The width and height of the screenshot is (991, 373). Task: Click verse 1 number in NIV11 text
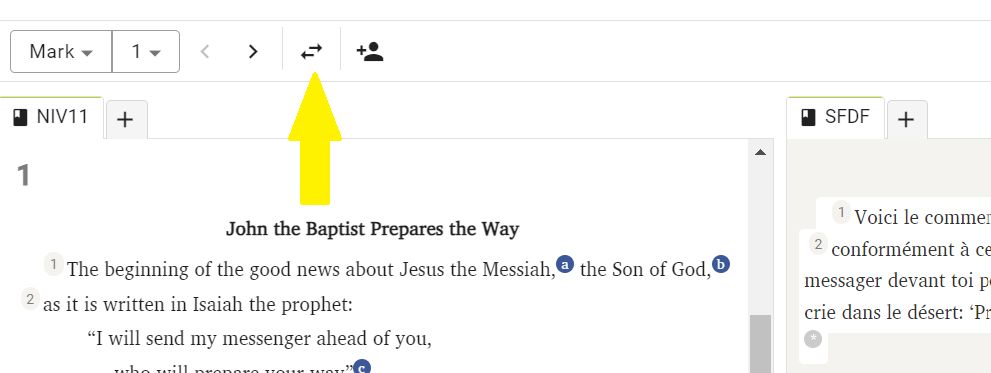coord(54,264)
